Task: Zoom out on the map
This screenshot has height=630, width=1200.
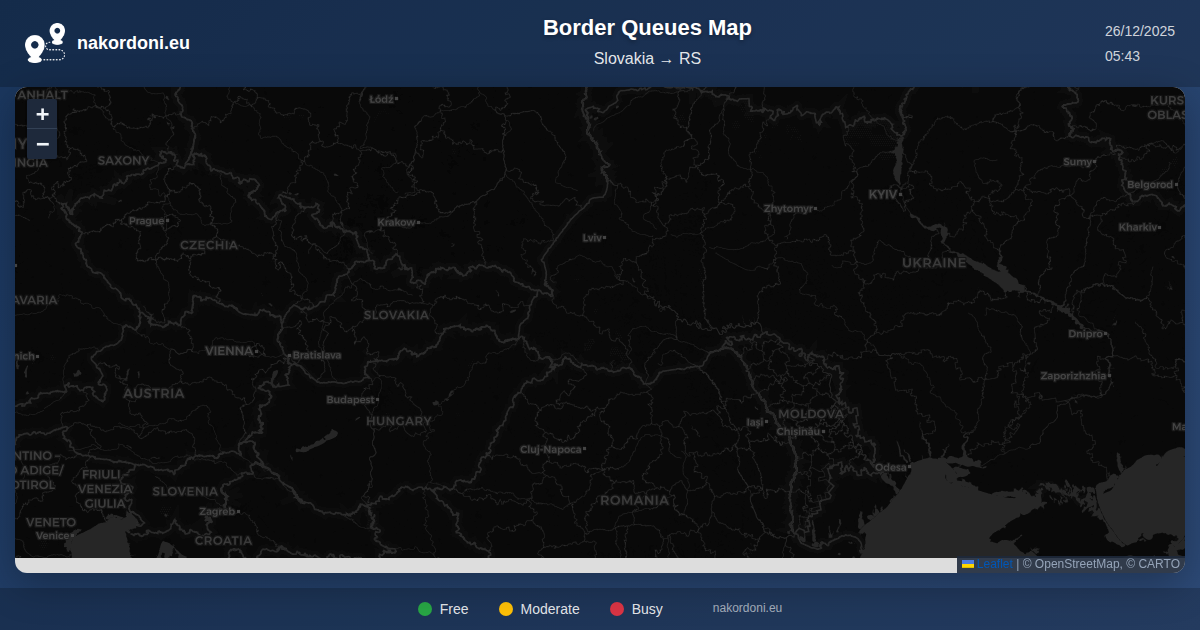Action: (42, 144)
